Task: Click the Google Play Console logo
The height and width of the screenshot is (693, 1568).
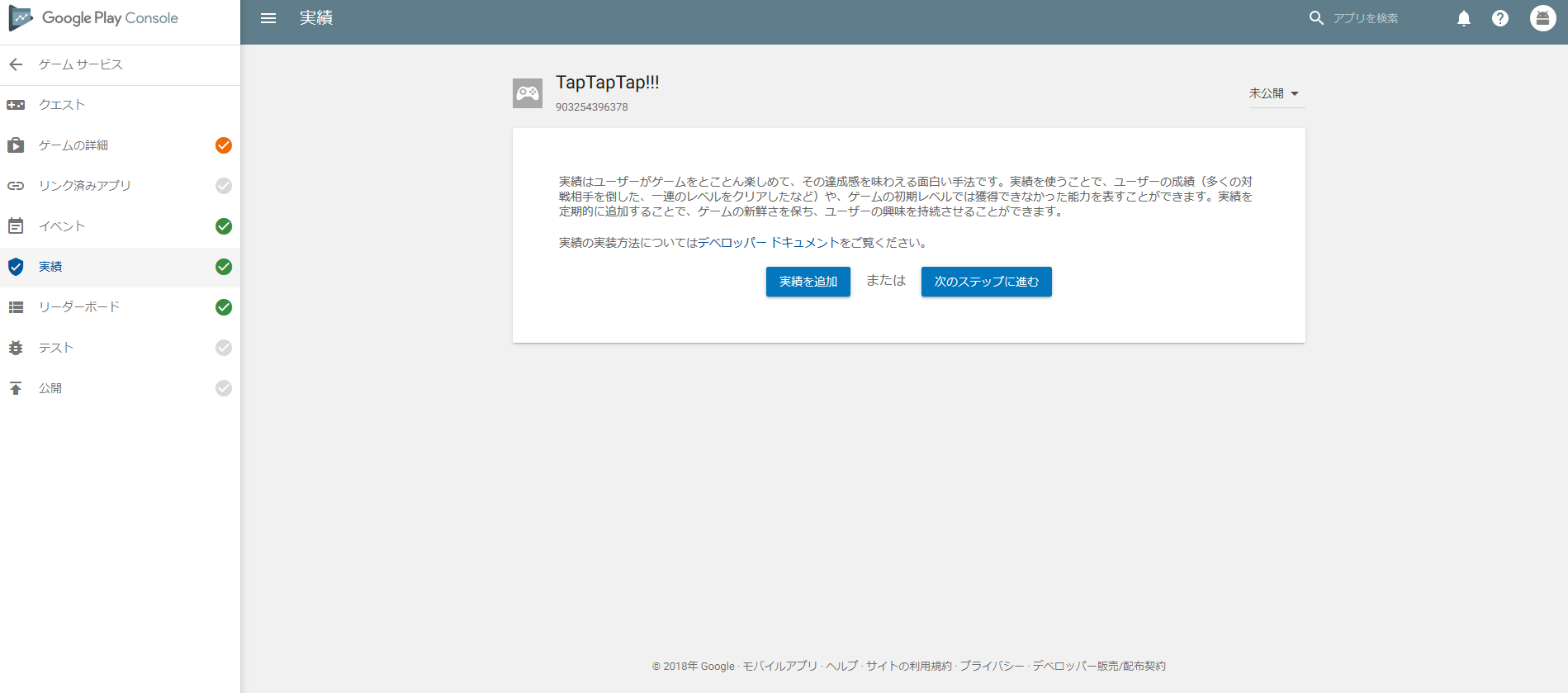Action: tap(93, 18)
